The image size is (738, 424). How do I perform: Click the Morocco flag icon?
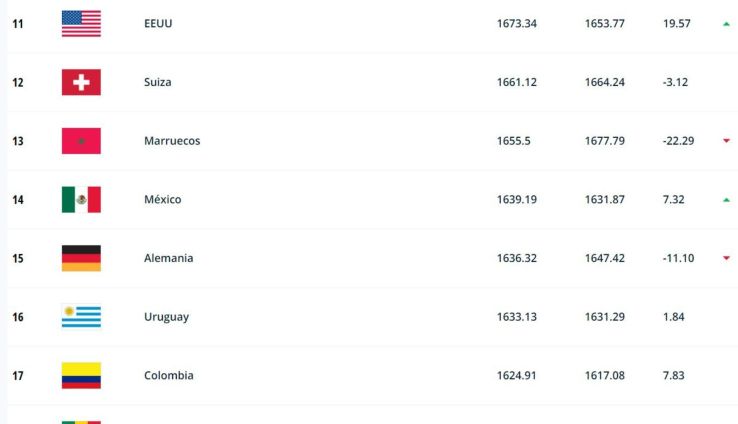tap(81, 141)
